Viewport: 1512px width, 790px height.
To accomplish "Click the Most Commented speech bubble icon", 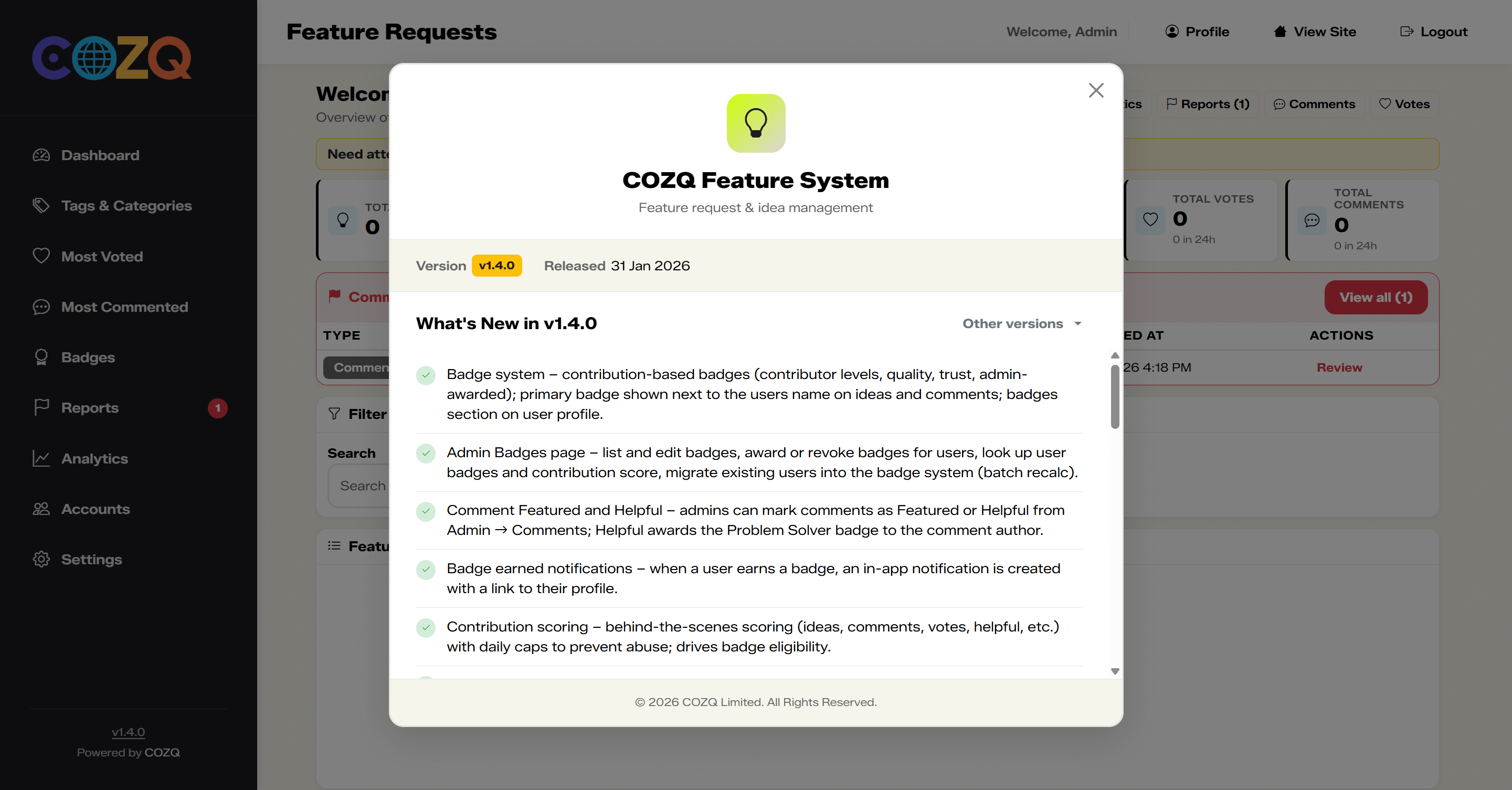I will (x=41, y=307).
